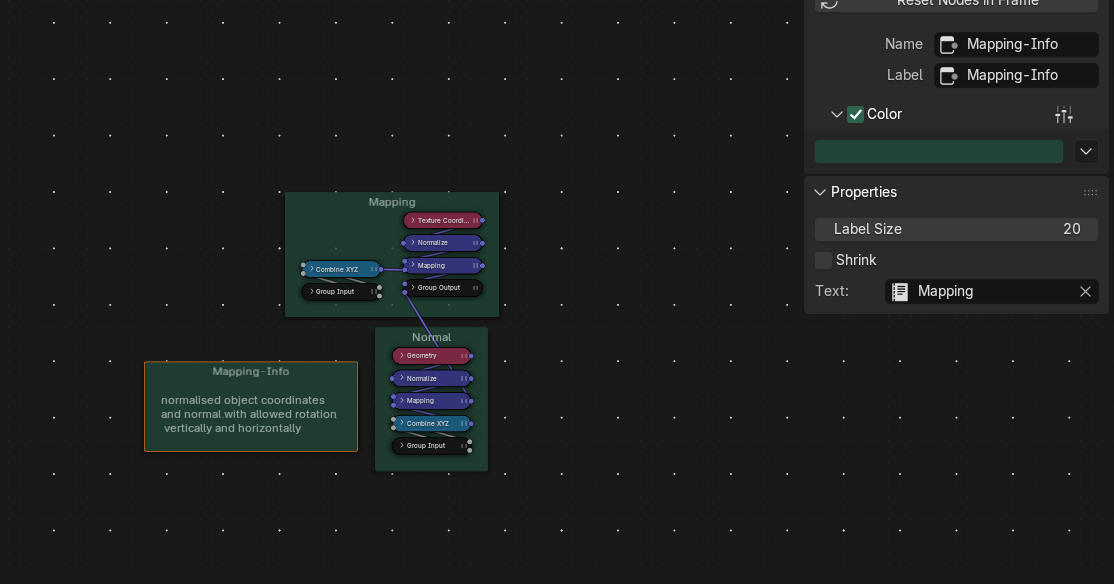The height and width of the screenshot is (584, 1114).
Task: Expand Group Input node in Normal frame
Action: point(402,445)
